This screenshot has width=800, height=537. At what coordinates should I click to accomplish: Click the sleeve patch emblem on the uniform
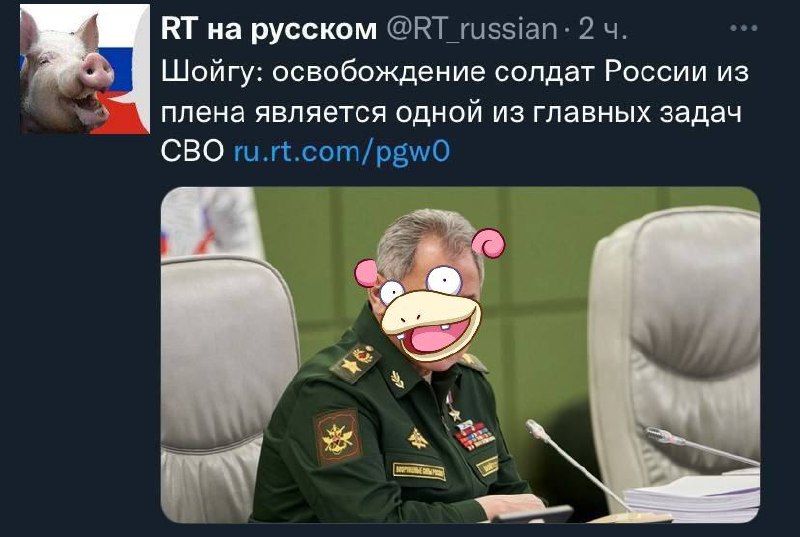click(337, 437)
